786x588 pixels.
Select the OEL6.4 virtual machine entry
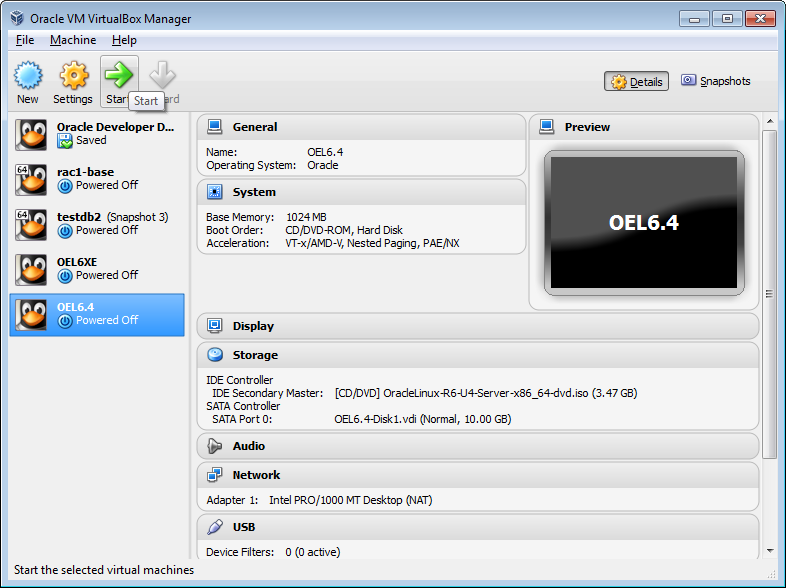tap(97, 315)
